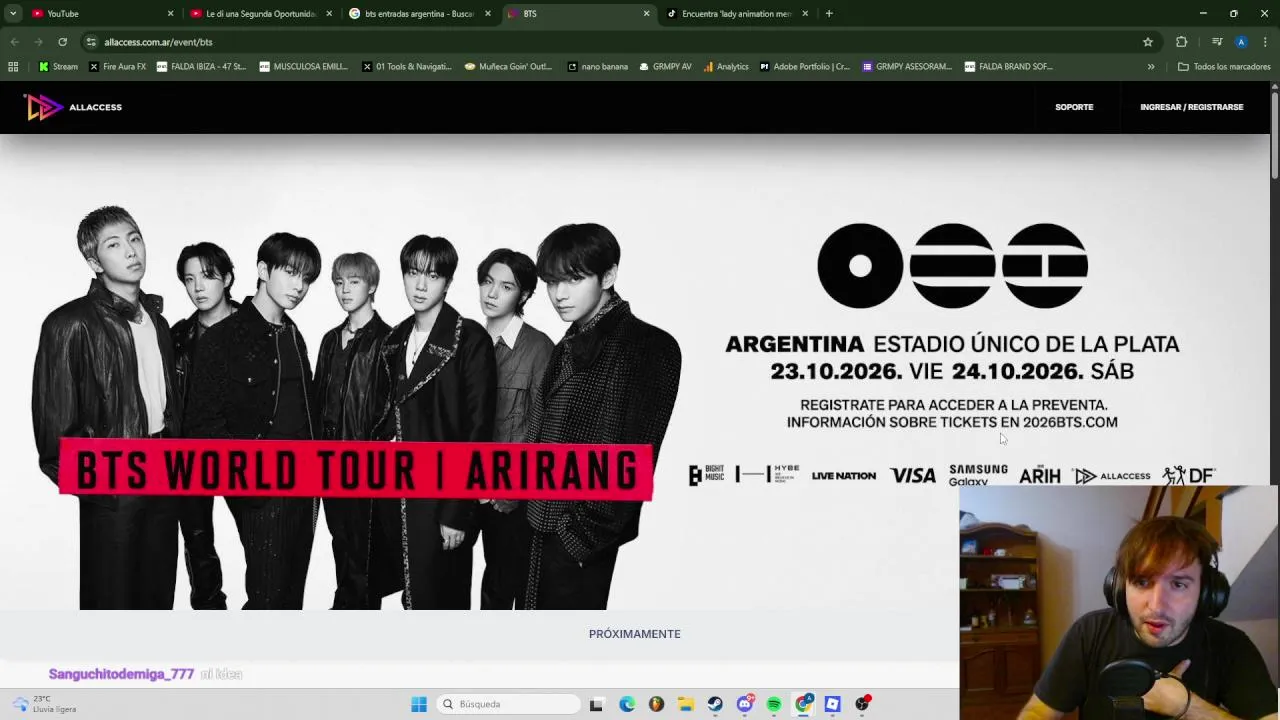1280x720 pixels.
Task: Click the Live Nation sponsor logo
Action: [x=843, y=476]
